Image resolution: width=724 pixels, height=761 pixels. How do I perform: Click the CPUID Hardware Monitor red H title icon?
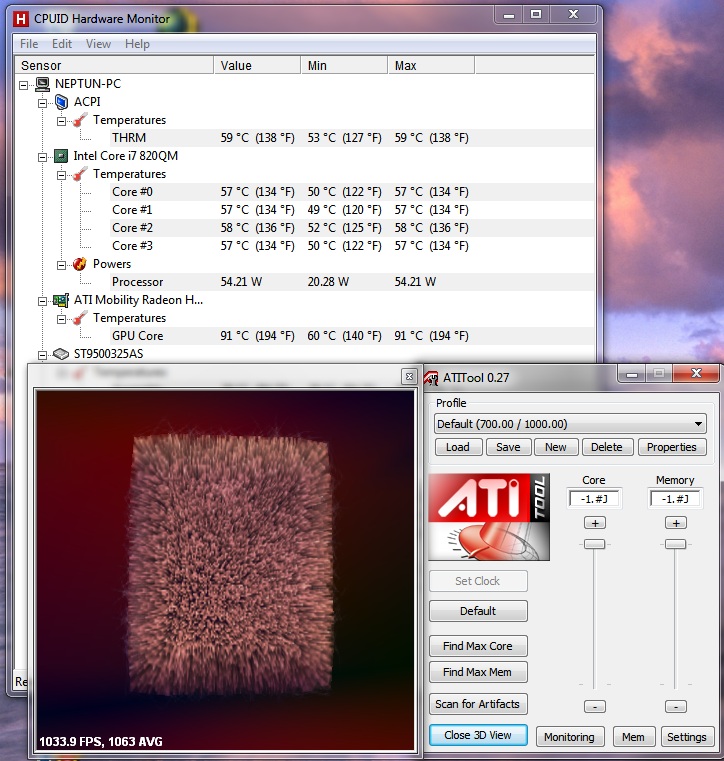coord(20,19)
